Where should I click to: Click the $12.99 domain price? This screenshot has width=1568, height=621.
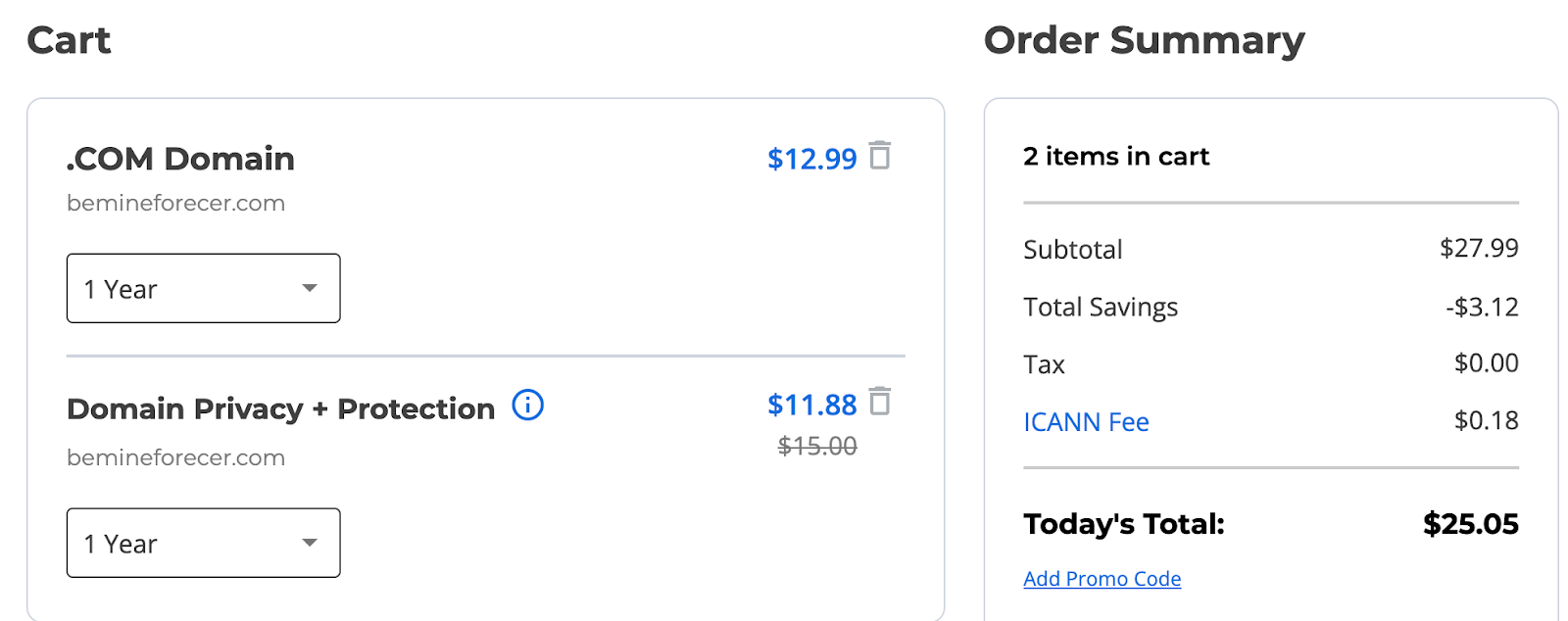(811, 159)
